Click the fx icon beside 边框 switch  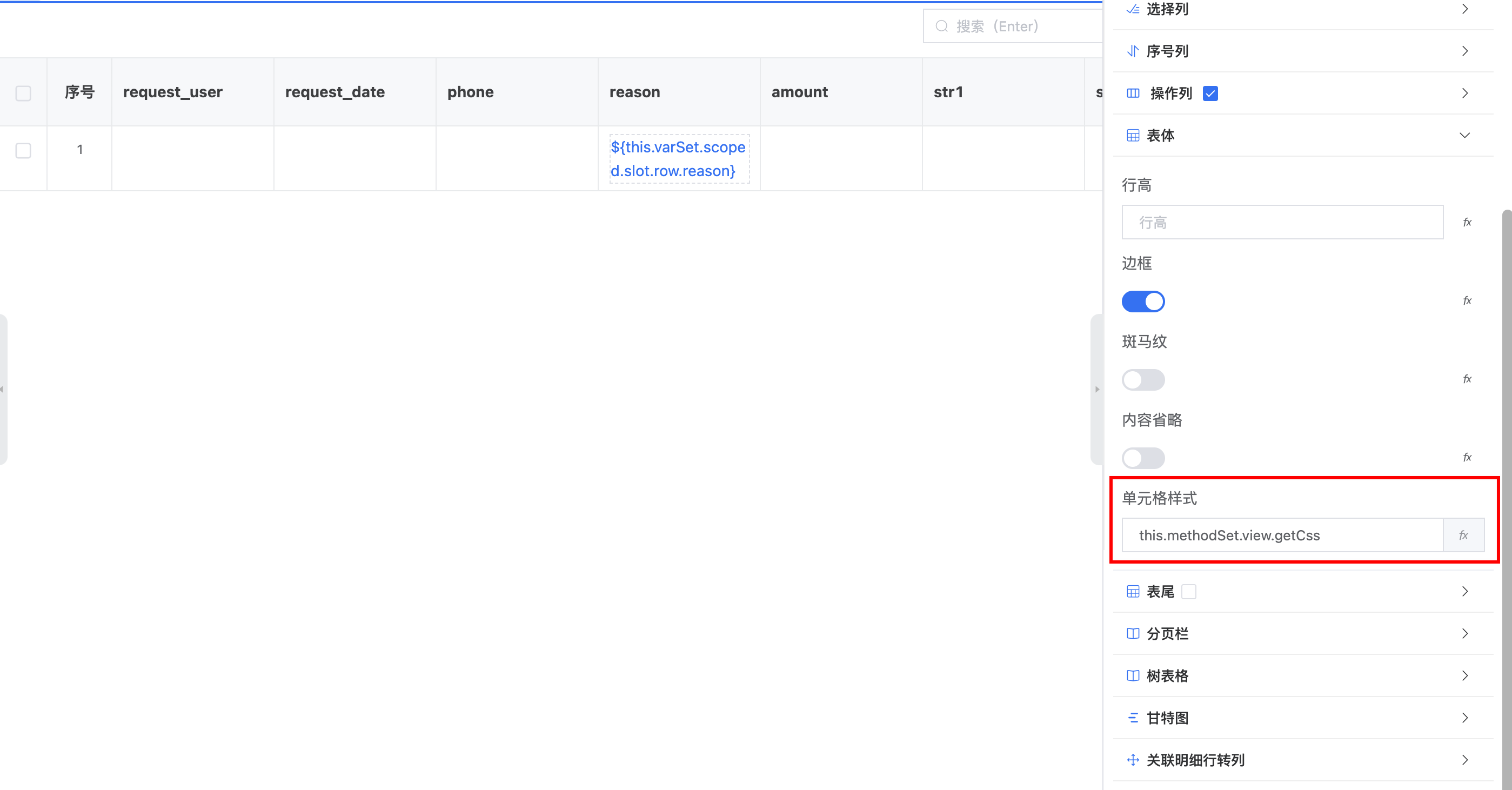coord(1467,300)
